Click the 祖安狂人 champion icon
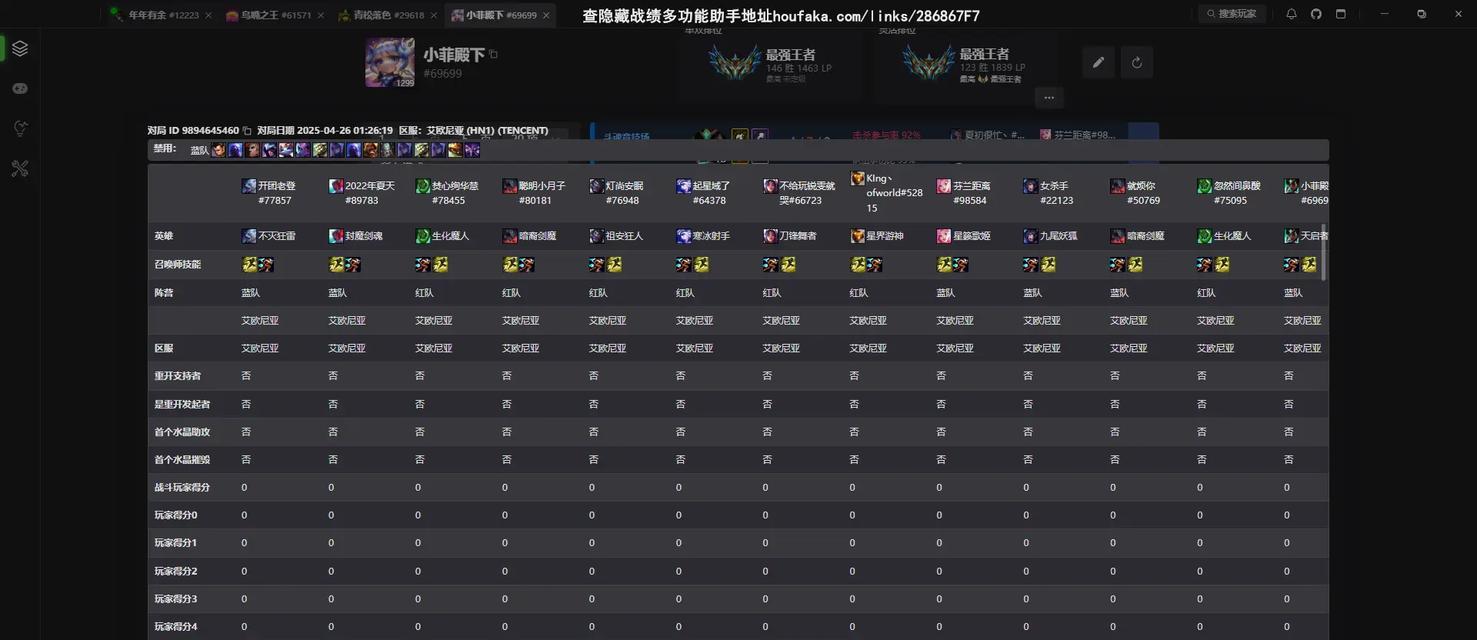The height and width of the screenshot is (640, 1477). pos(597,236)
